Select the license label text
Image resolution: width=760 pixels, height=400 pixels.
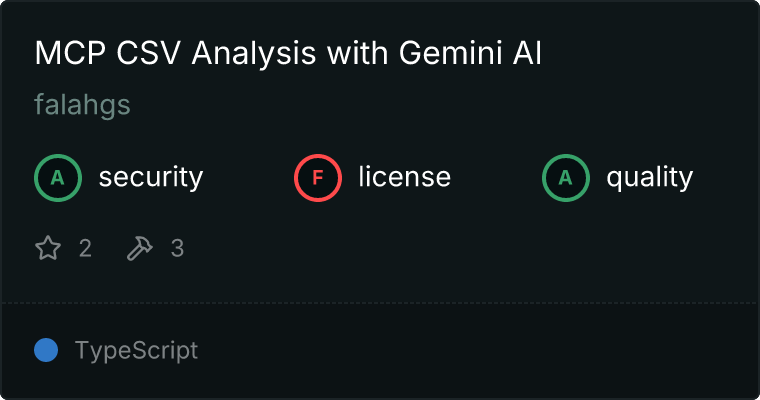click(404, 178)
